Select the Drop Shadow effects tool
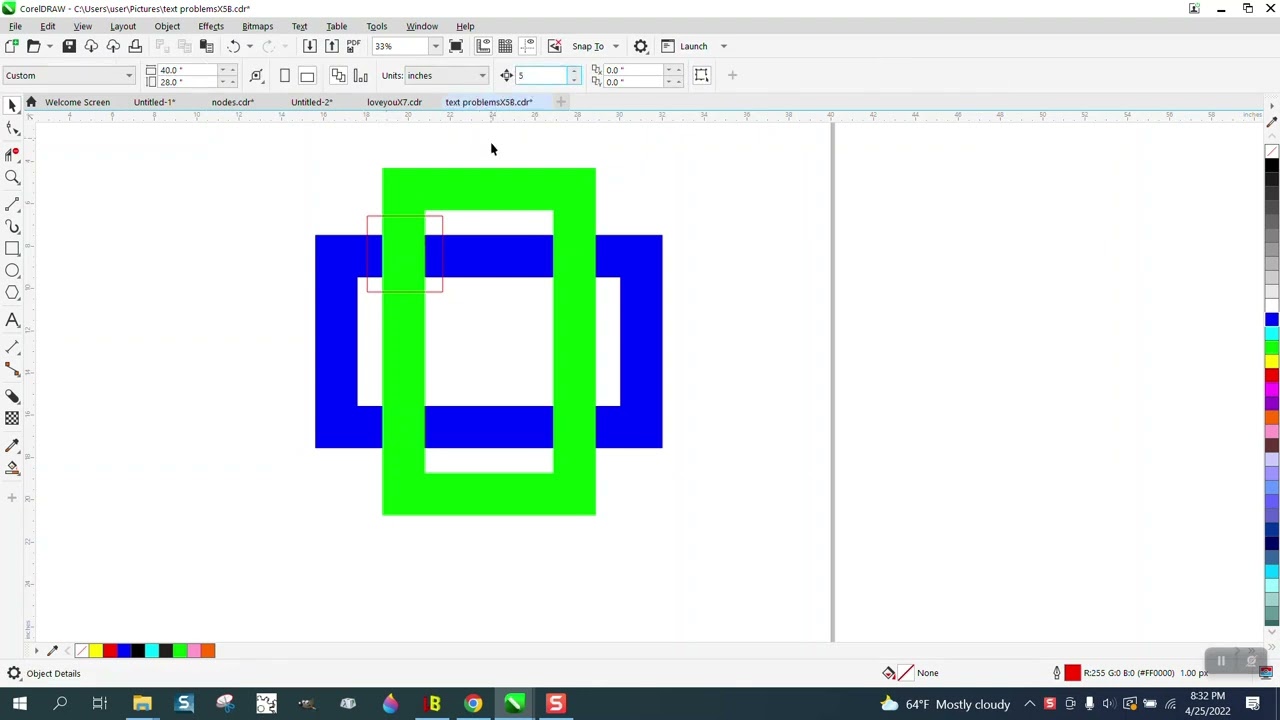 [12, 396]
